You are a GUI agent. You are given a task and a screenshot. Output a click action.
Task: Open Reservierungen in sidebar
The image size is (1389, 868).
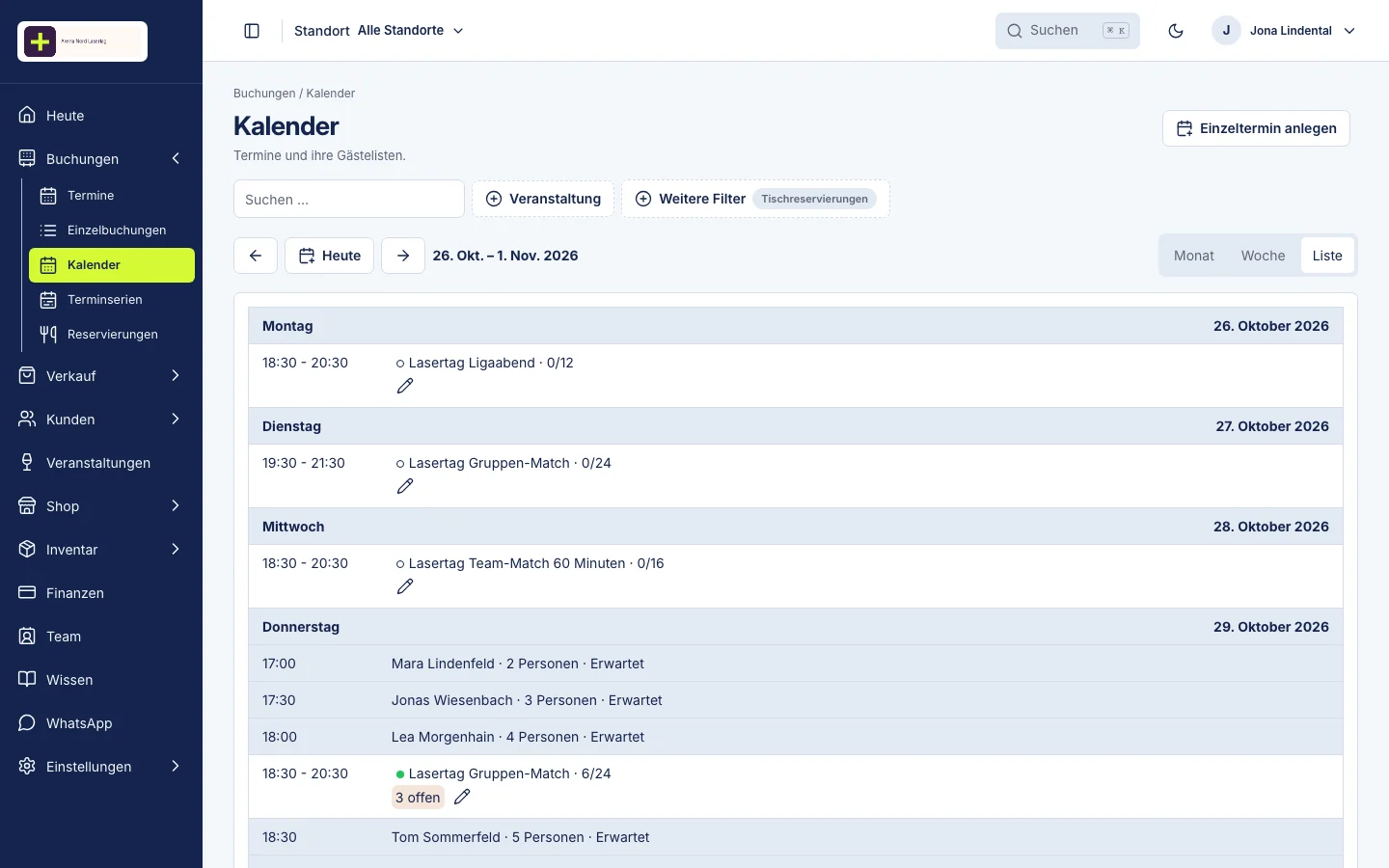[112, 335]
